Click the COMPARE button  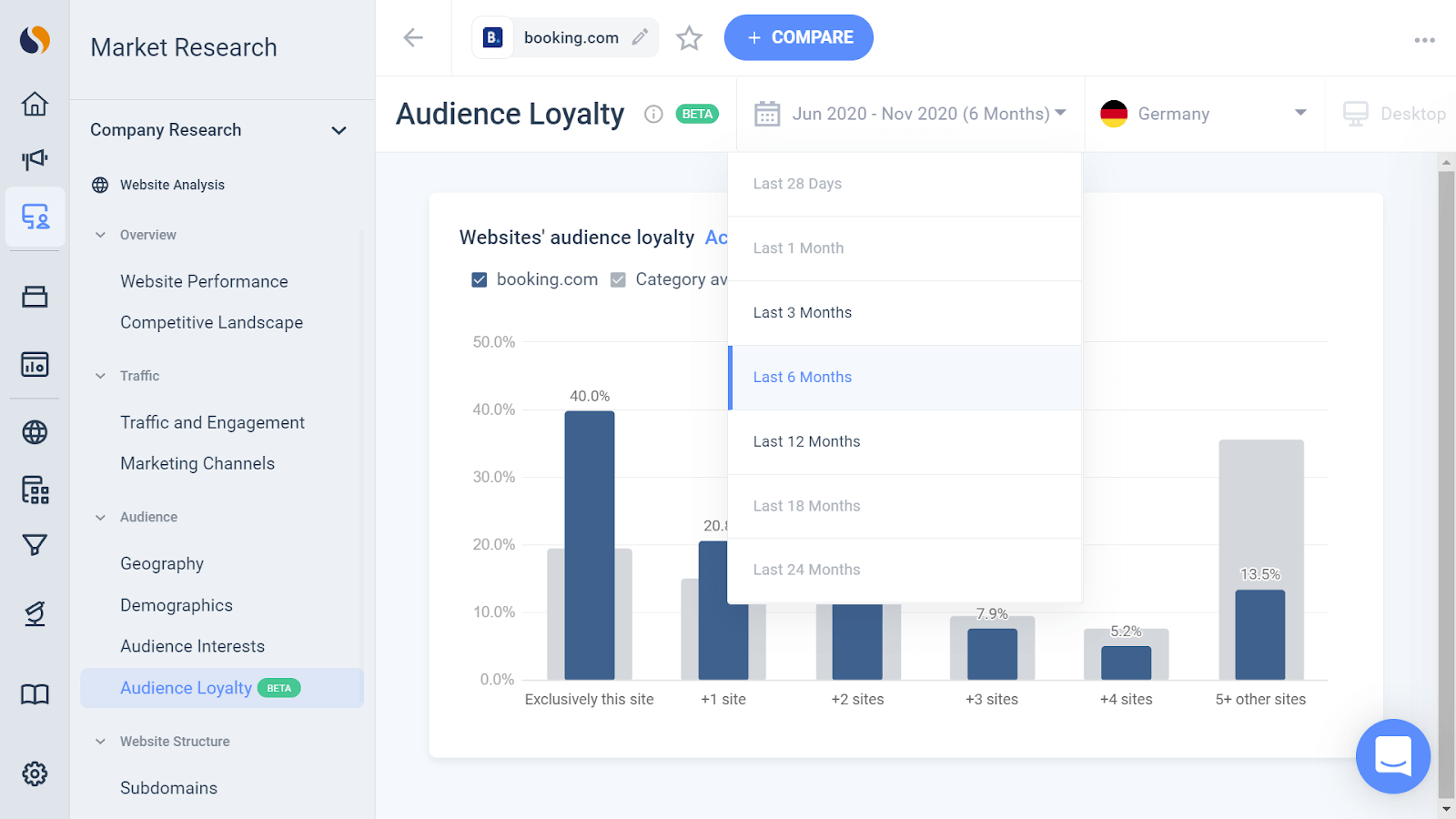(x=798, y=37)
